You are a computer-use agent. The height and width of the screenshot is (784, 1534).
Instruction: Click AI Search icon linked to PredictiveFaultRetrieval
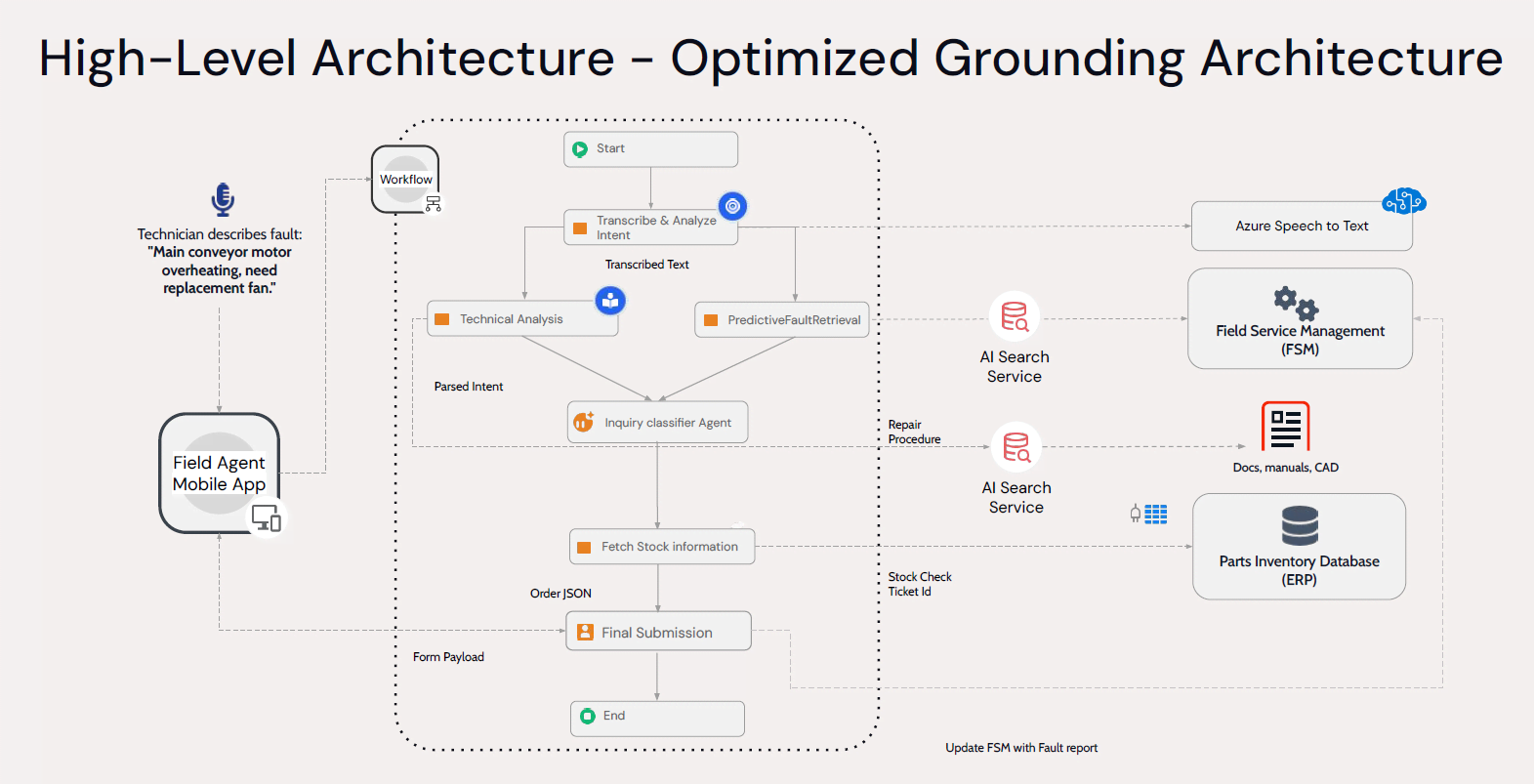click(1015, 317)
